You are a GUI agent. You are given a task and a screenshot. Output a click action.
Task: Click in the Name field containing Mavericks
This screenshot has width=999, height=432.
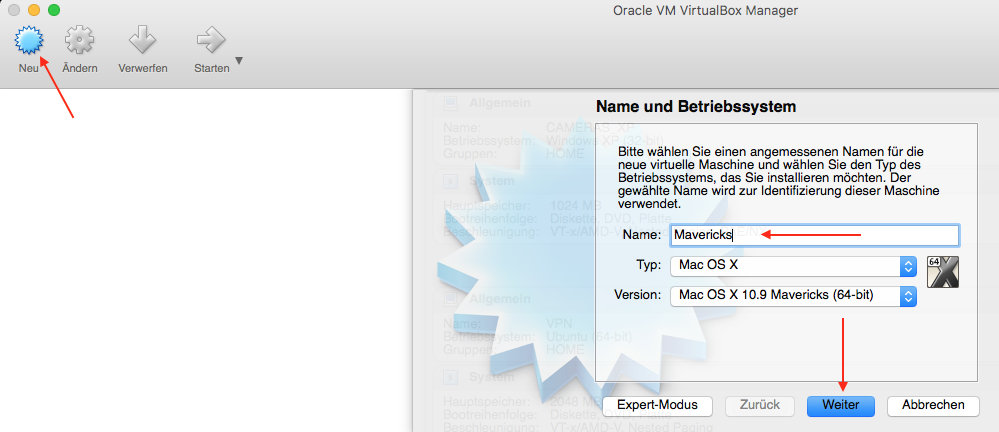click(814, 235)
